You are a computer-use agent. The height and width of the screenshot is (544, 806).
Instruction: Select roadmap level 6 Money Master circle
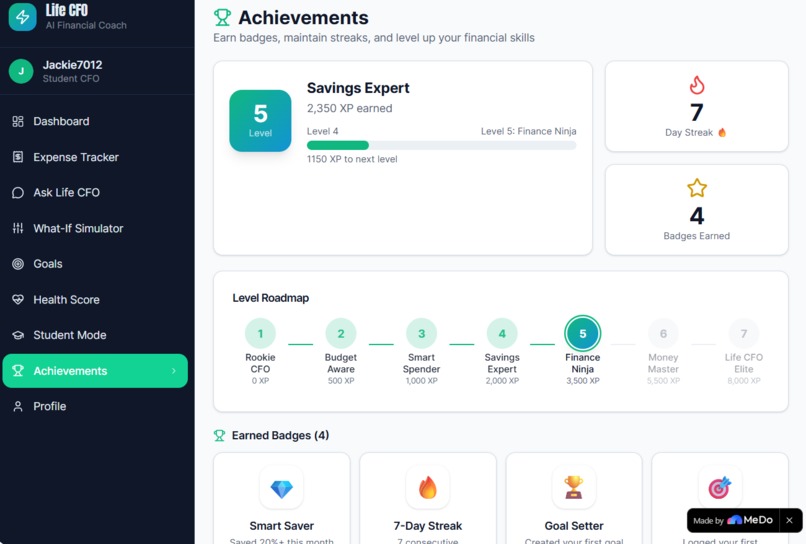coord(663,334)
